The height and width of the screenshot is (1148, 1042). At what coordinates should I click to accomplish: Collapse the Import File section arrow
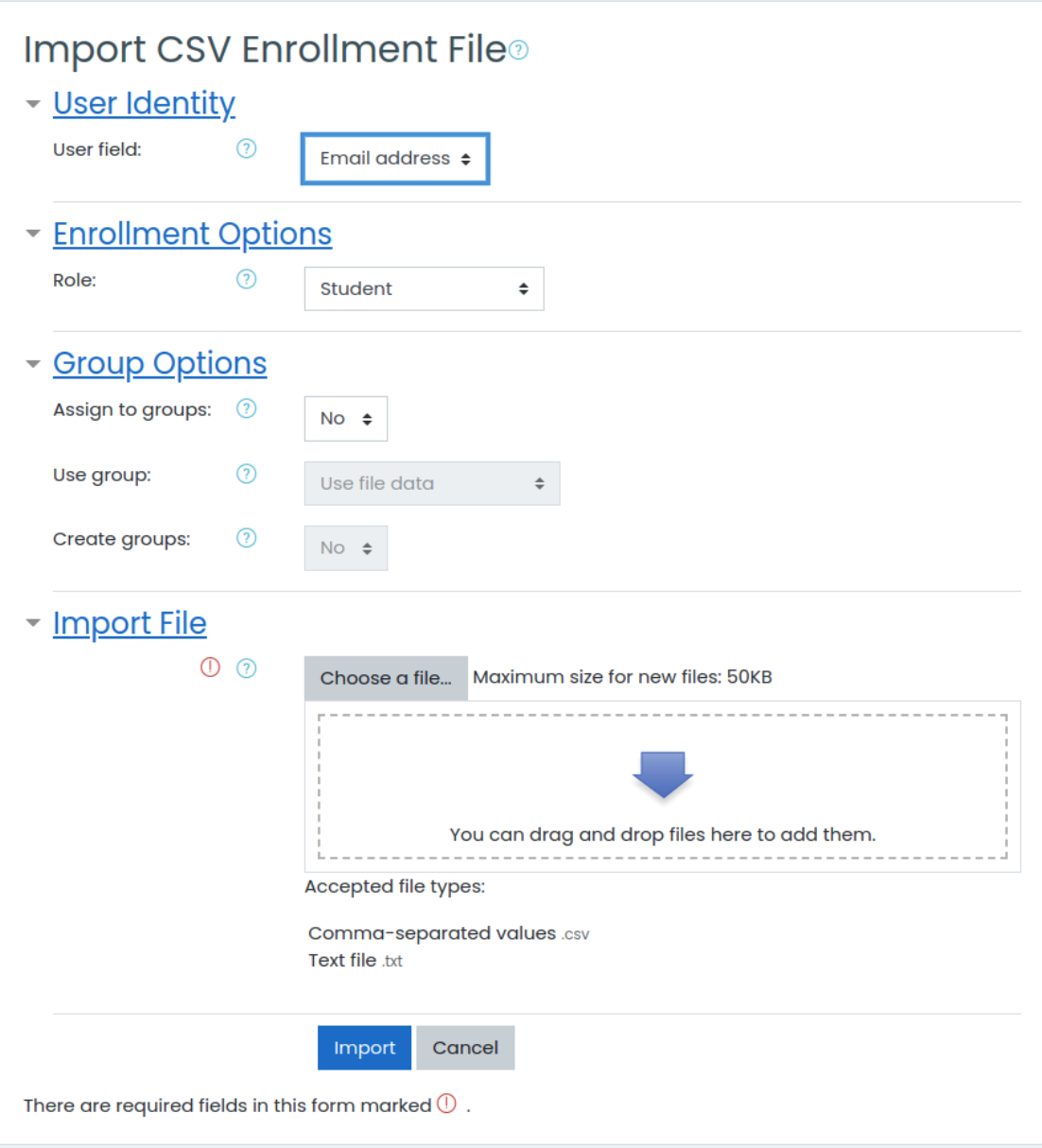pyautogui.click(x=33, y=623)
